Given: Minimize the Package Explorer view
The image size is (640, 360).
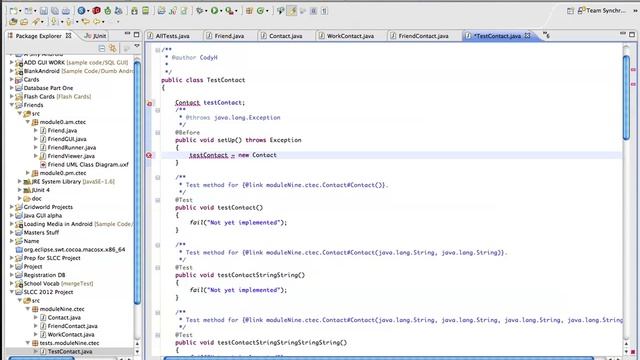Looking at the screenshot, I should point(127,34).
